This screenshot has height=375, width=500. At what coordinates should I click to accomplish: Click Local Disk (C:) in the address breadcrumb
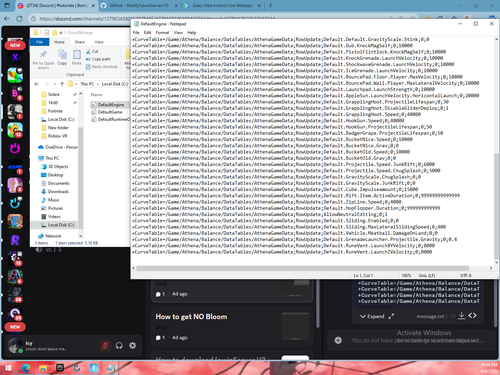tap(115, 84)
